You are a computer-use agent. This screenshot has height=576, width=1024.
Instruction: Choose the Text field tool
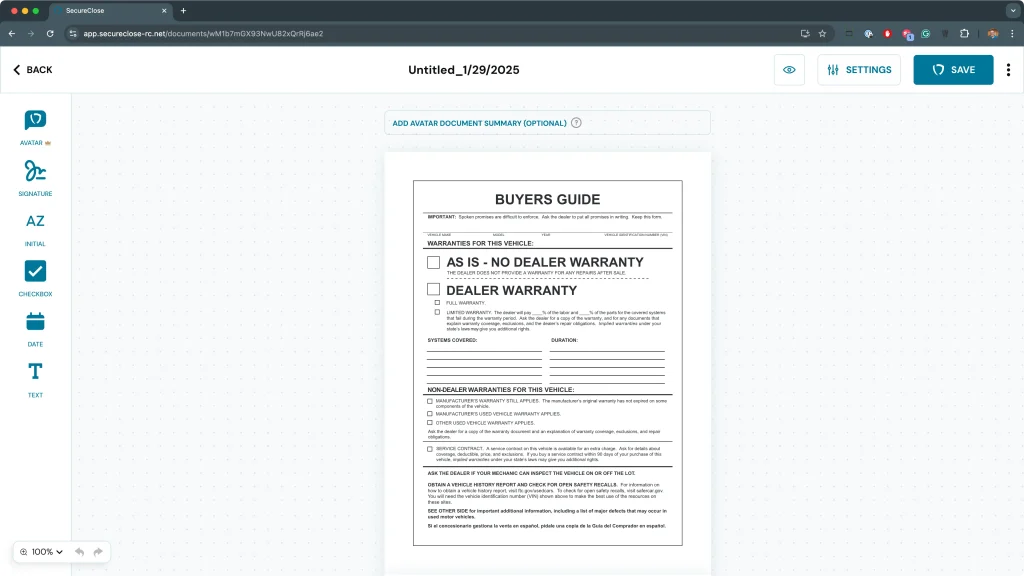[x=35, y=372]
